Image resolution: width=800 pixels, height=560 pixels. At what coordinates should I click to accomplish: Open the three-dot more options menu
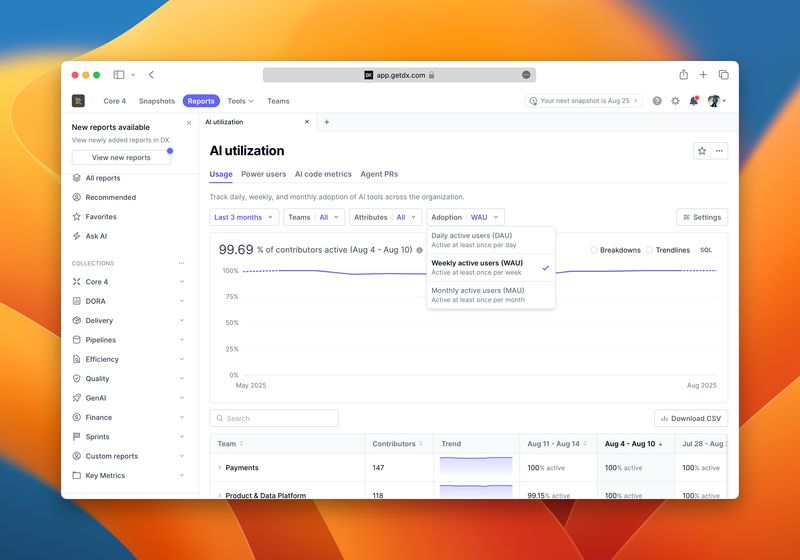[720, 151]
